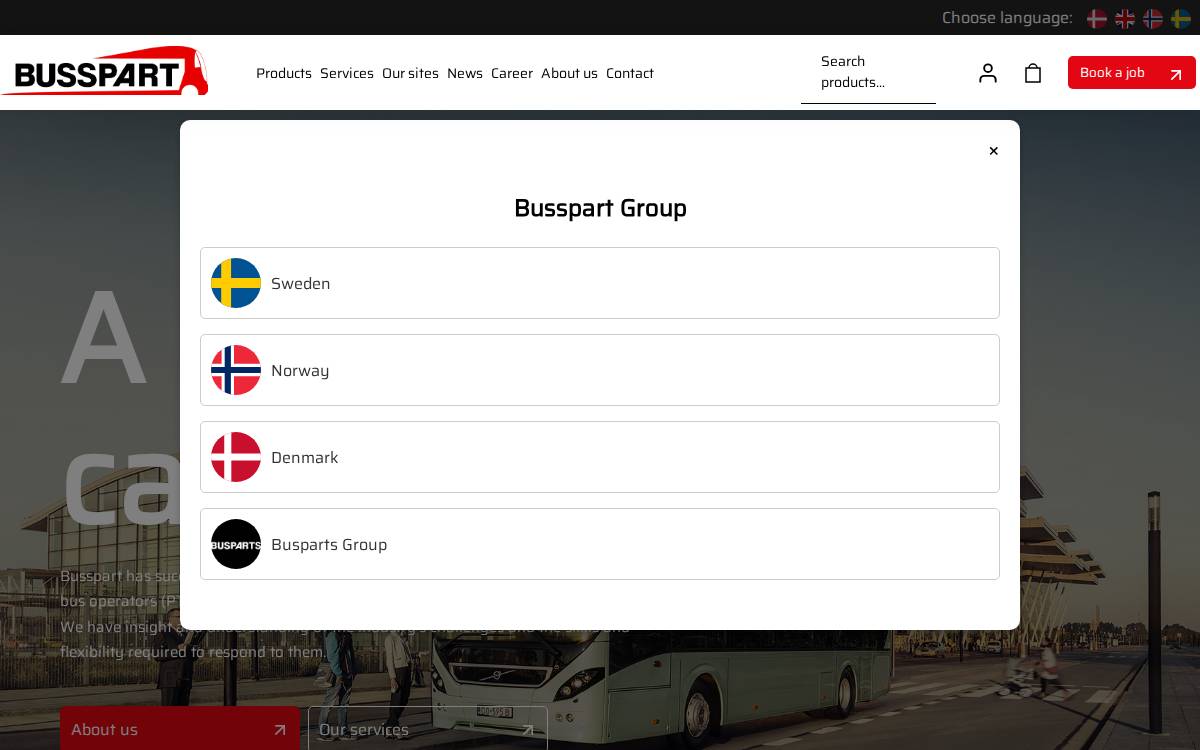Select the Swedish flag language icon
The image size is (1200, 750).
coord(1181,18)
